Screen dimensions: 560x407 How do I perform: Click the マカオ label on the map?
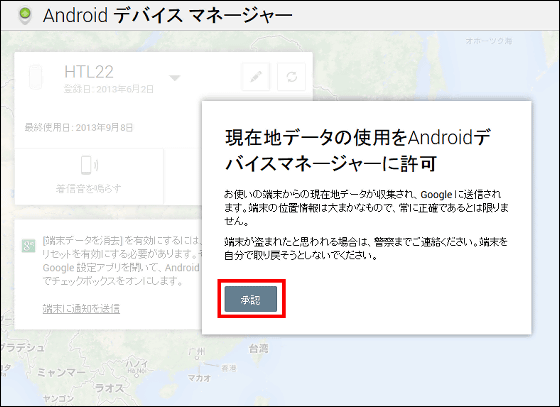coord(200,378)
